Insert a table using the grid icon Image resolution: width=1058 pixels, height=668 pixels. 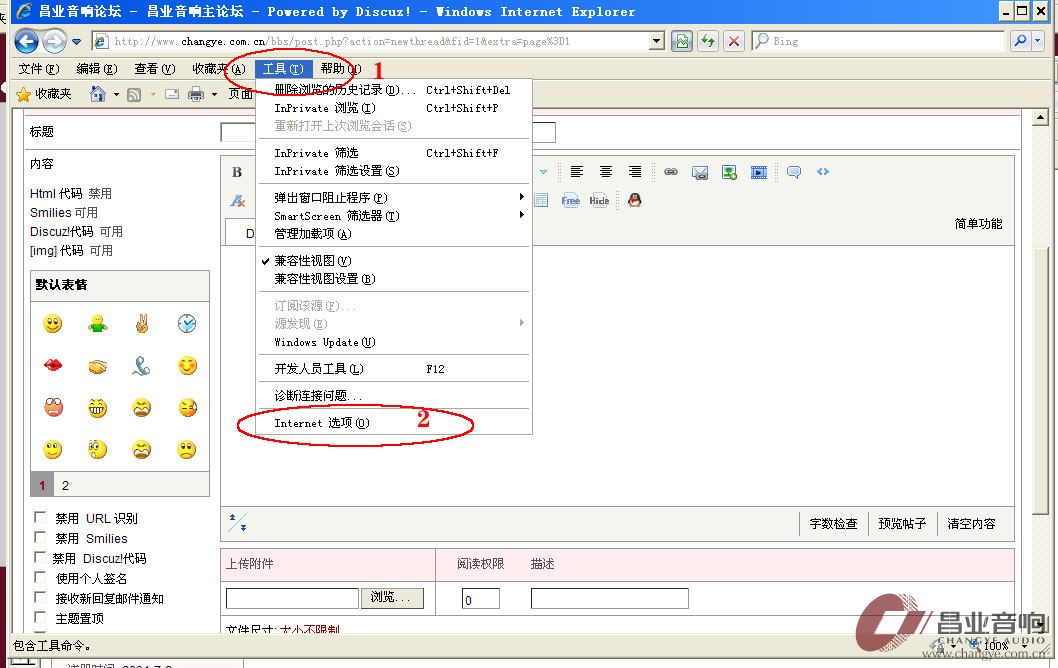point(541,200)
